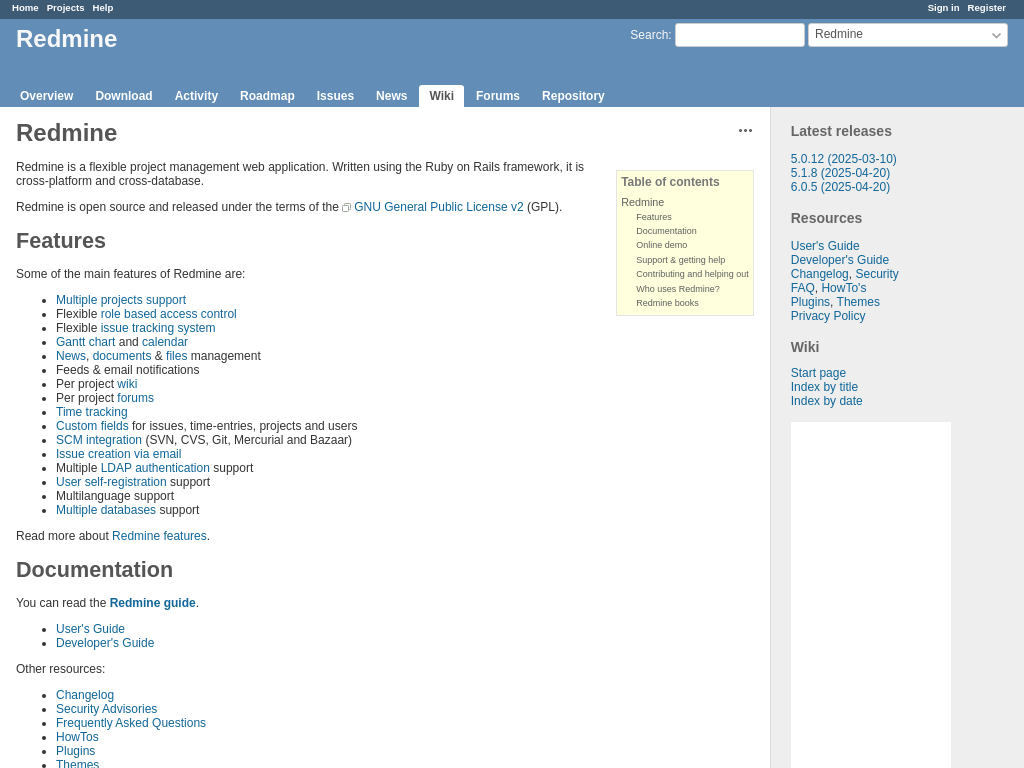Viewport: 1024px width, 768px height.
Task: Expand the Redmine project jump dropdown
Action: tap(907, 35)
